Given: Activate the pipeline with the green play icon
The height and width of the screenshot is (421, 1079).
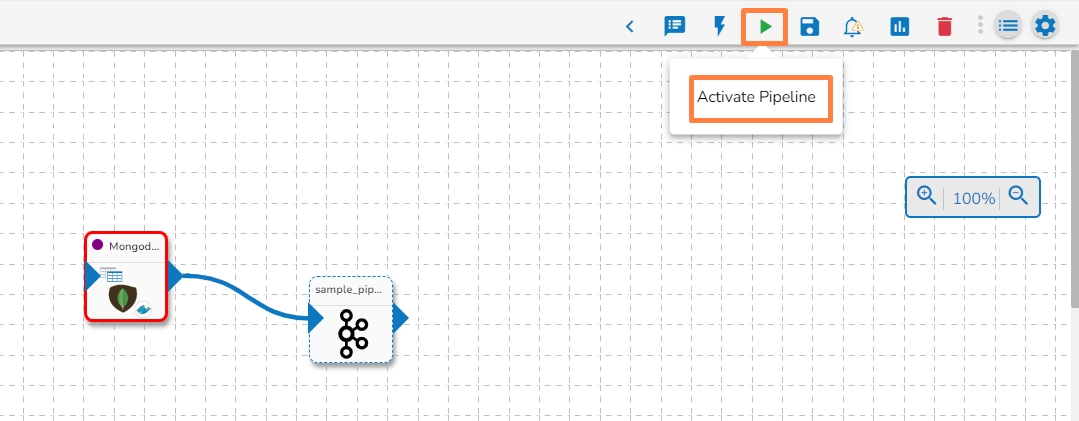Looking at the screenshot, I should 765,27.
